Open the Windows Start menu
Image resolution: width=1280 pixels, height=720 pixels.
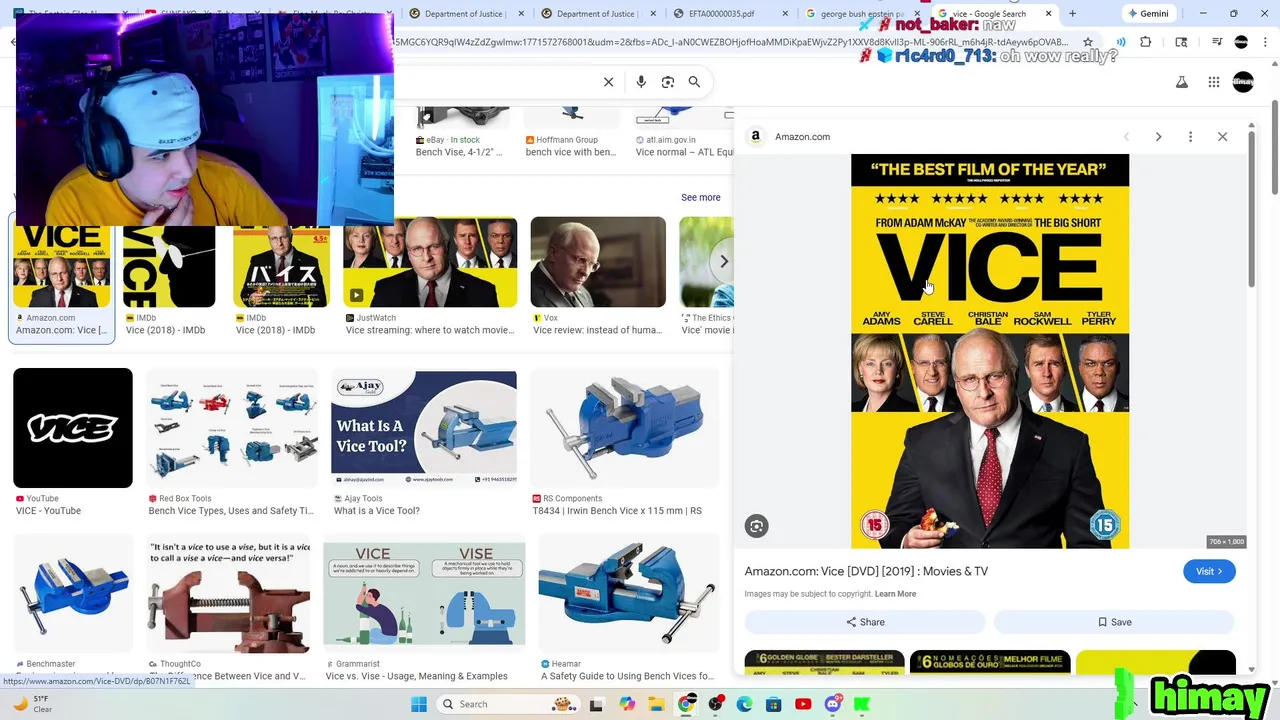tap(418, 704)
